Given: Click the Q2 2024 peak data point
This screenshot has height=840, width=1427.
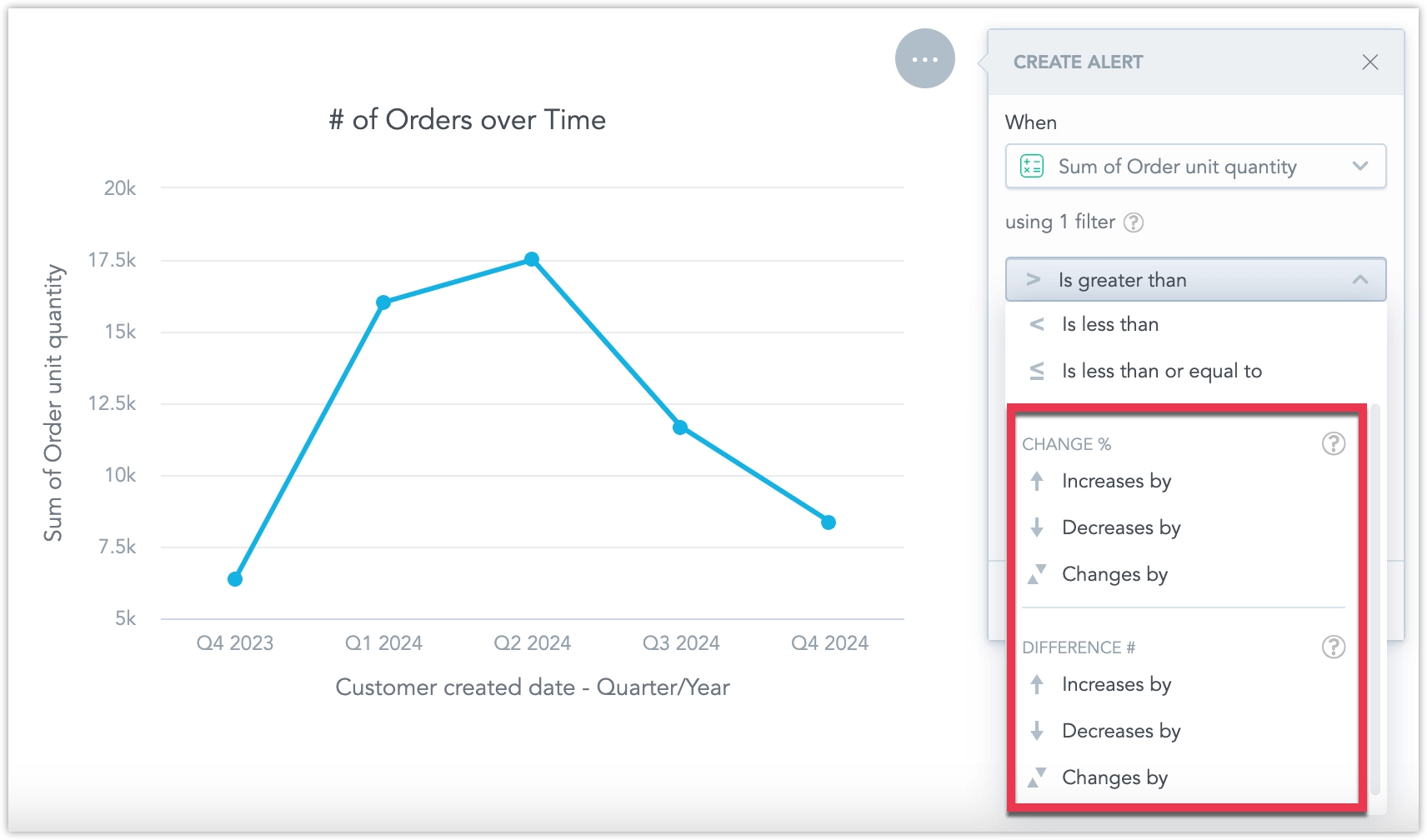Looking at the screenshot, I should pyautogui.click(x=532, y=259).
